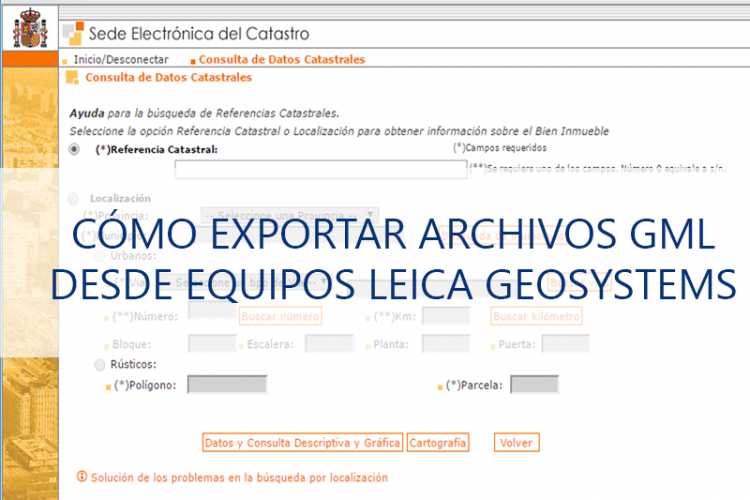Click the Referencia Catastral input field

[x=320, y=169]
